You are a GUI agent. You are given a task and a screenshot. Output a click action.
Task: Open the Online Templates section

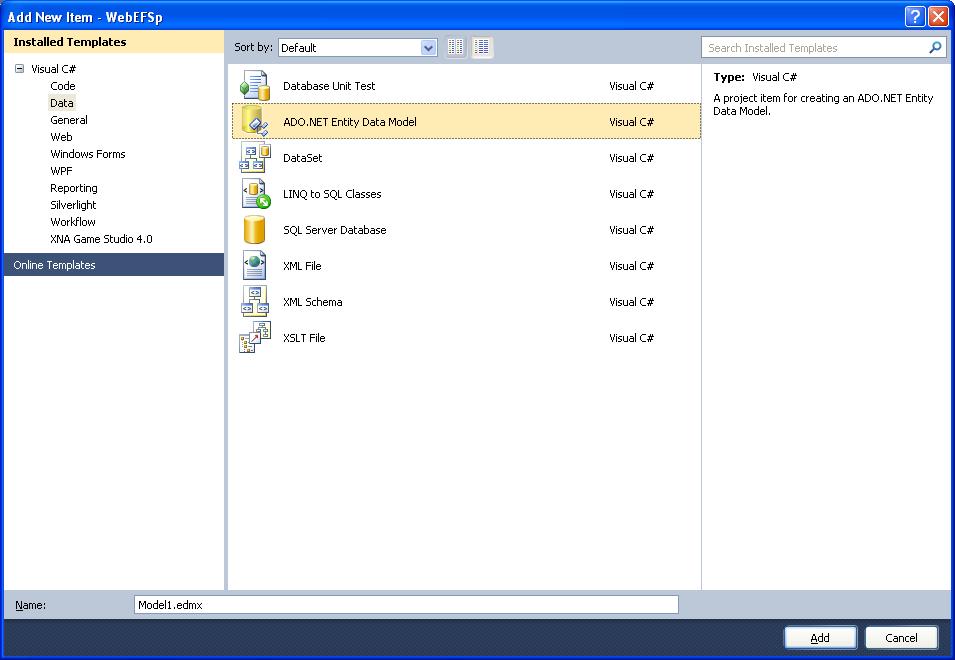pos(55,265)
